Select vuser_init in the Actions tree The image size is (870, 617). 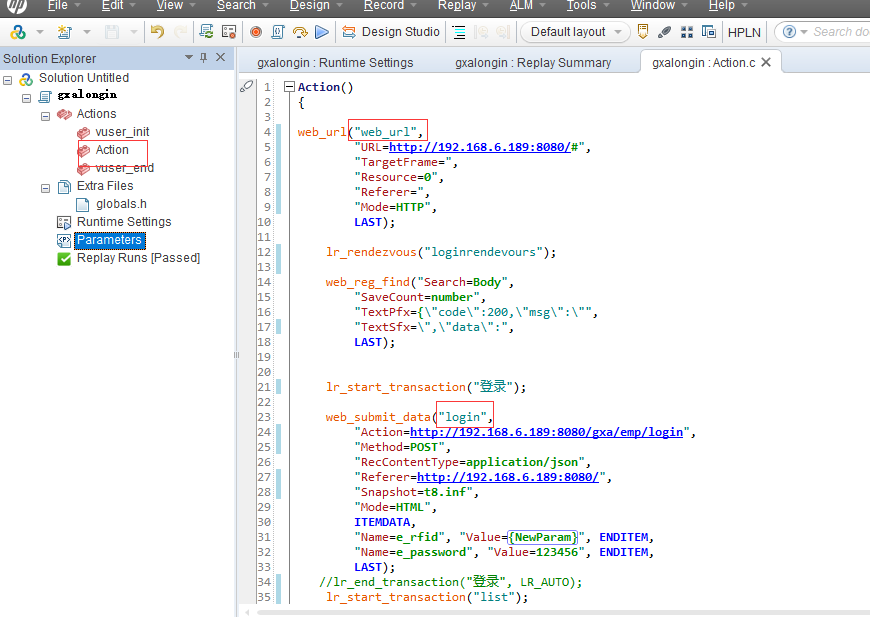click(x=122, y=132)
